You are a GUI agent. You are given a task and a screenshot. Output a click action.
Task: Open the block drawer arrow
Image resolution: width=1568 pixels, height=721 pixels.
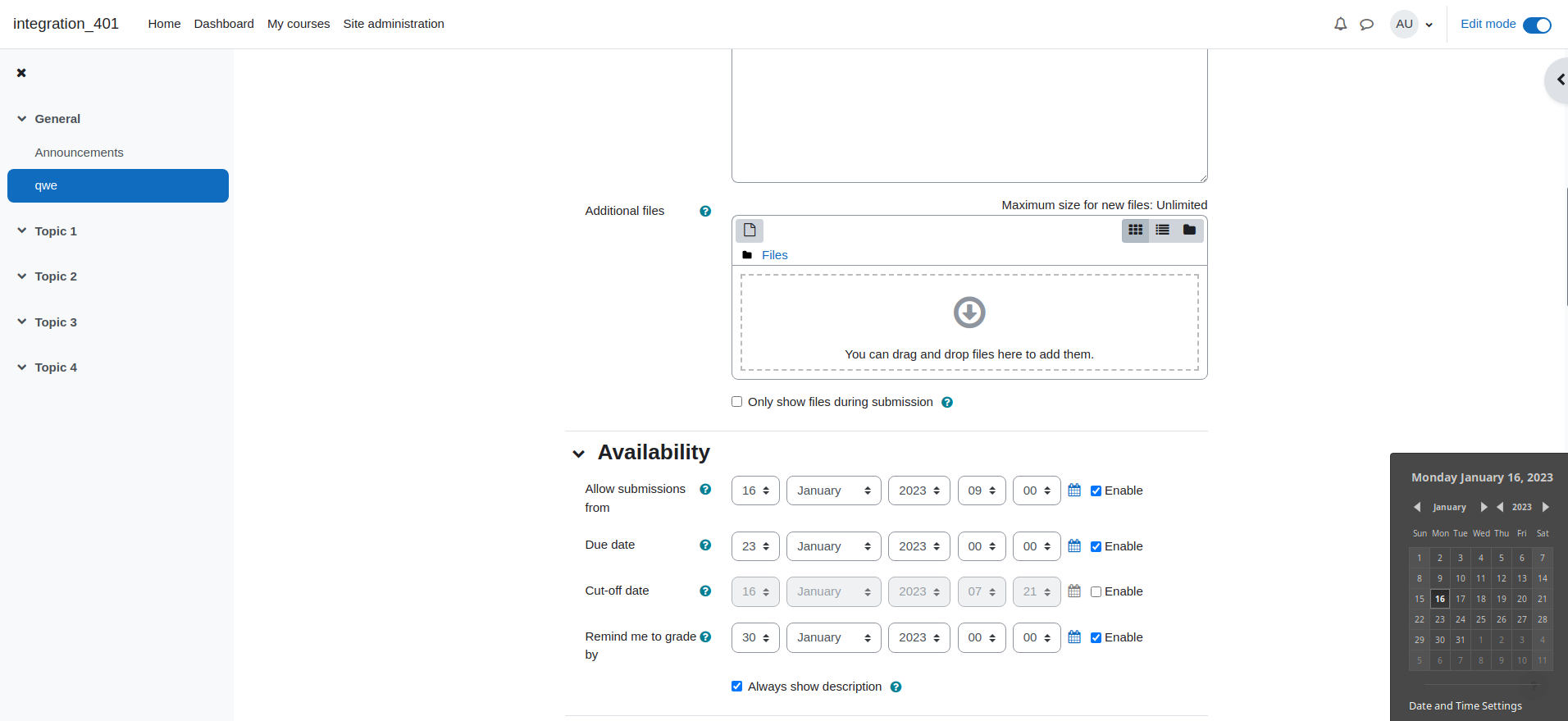1560,80
